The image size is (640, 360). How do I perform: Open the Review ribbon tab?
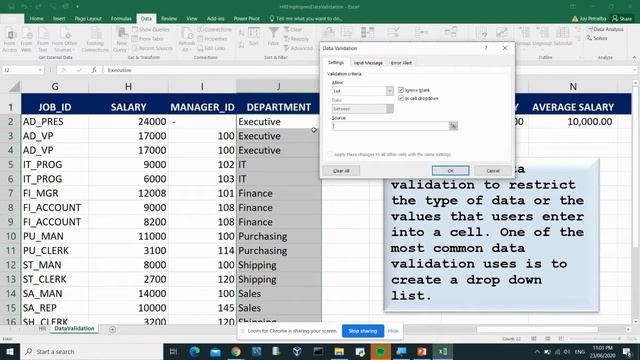tap(169, 18)
